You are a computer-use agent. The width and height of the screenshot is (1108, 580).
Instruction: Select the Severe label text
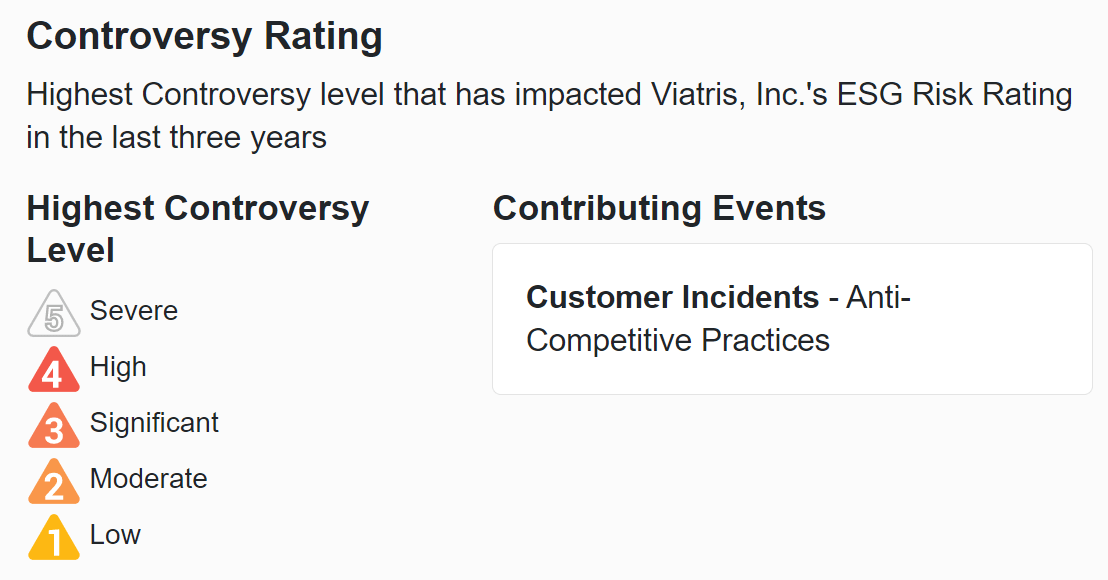(x=134, y=311)
